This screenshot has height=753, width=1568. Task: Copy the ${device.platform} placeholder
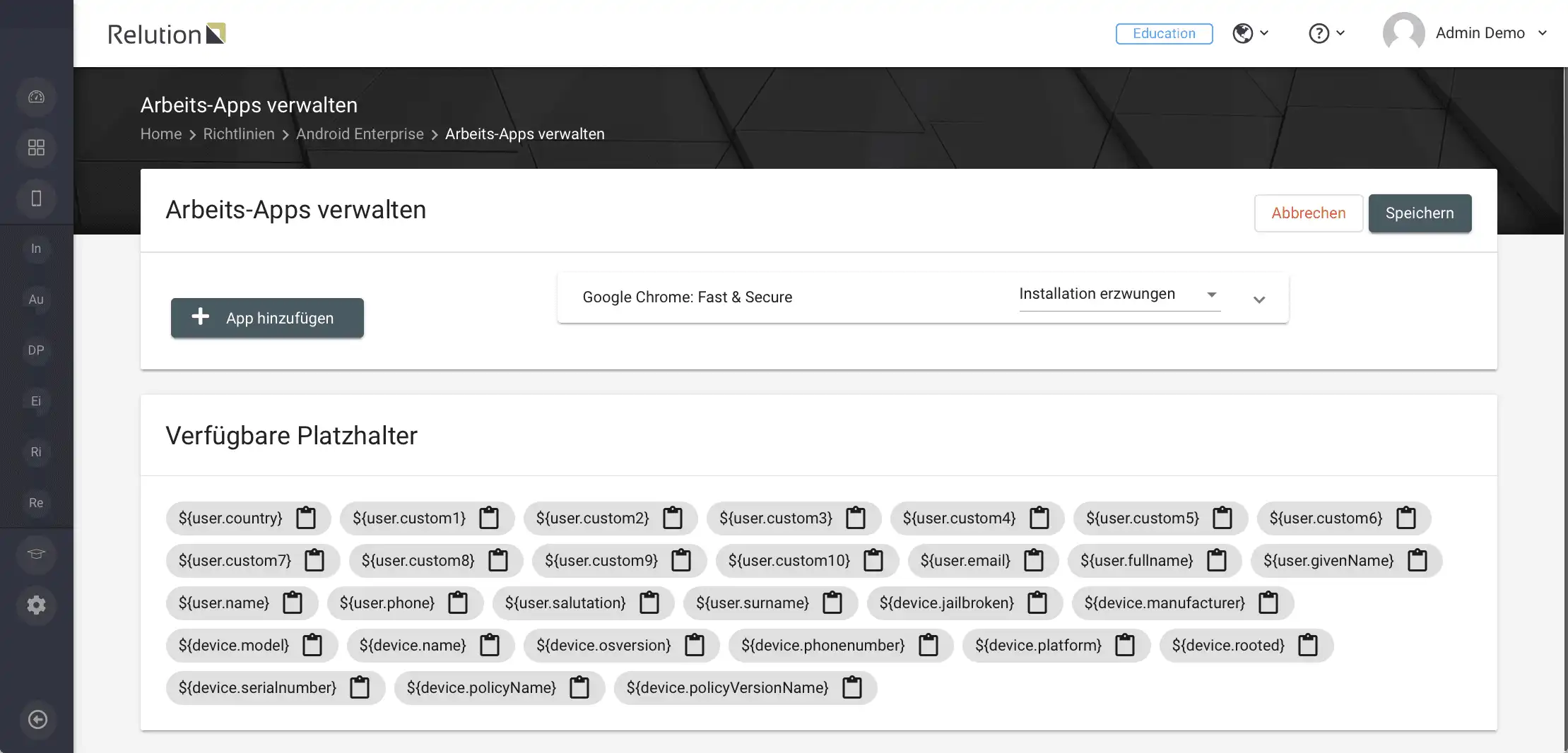(1125, 645)
